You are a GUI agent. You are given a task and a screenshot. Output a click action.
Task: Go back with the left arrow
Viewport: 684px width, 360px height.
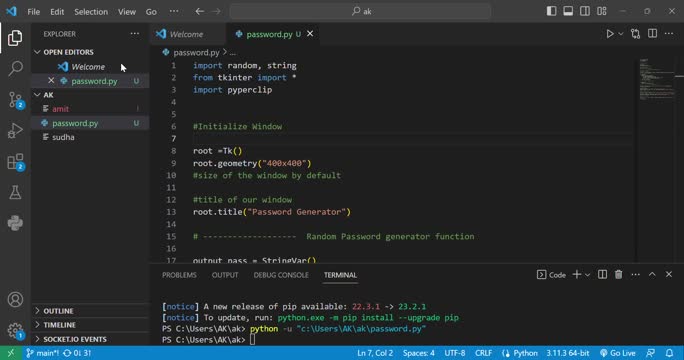pyautogui.click(x=199, y=11)
